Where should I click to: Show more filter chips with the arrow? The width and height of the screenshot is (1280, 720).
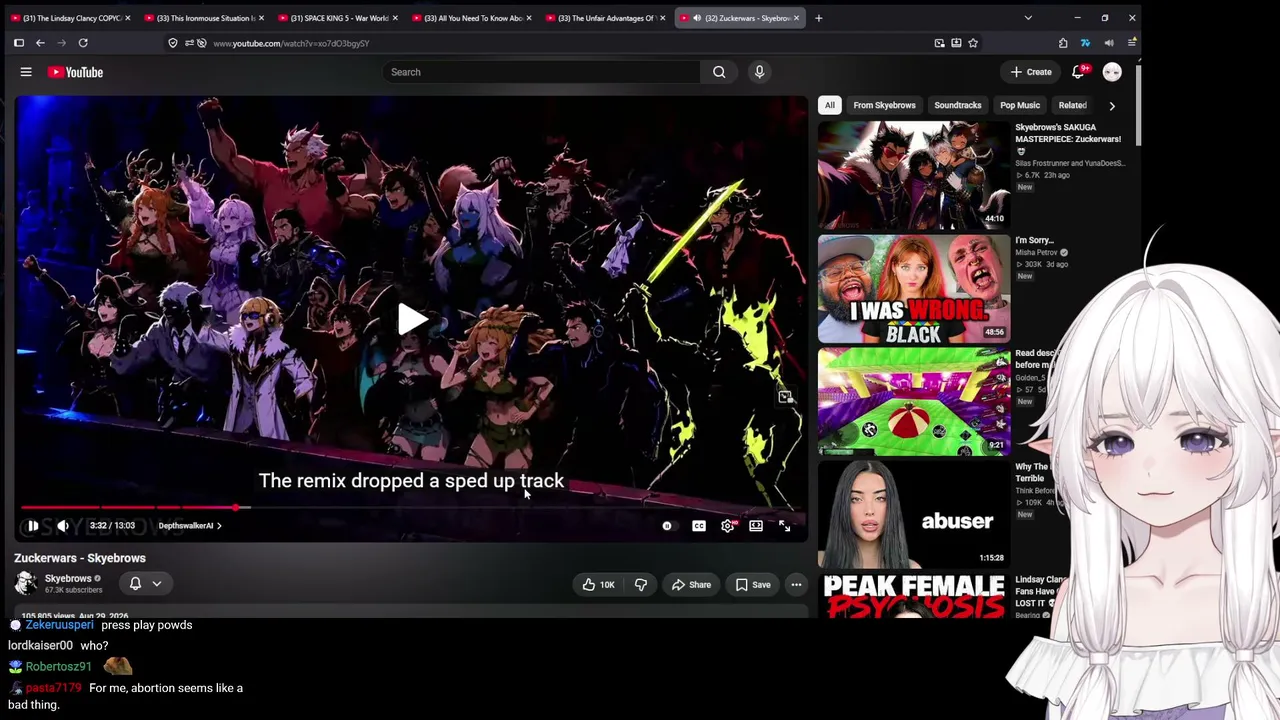tap(1111, 105)
